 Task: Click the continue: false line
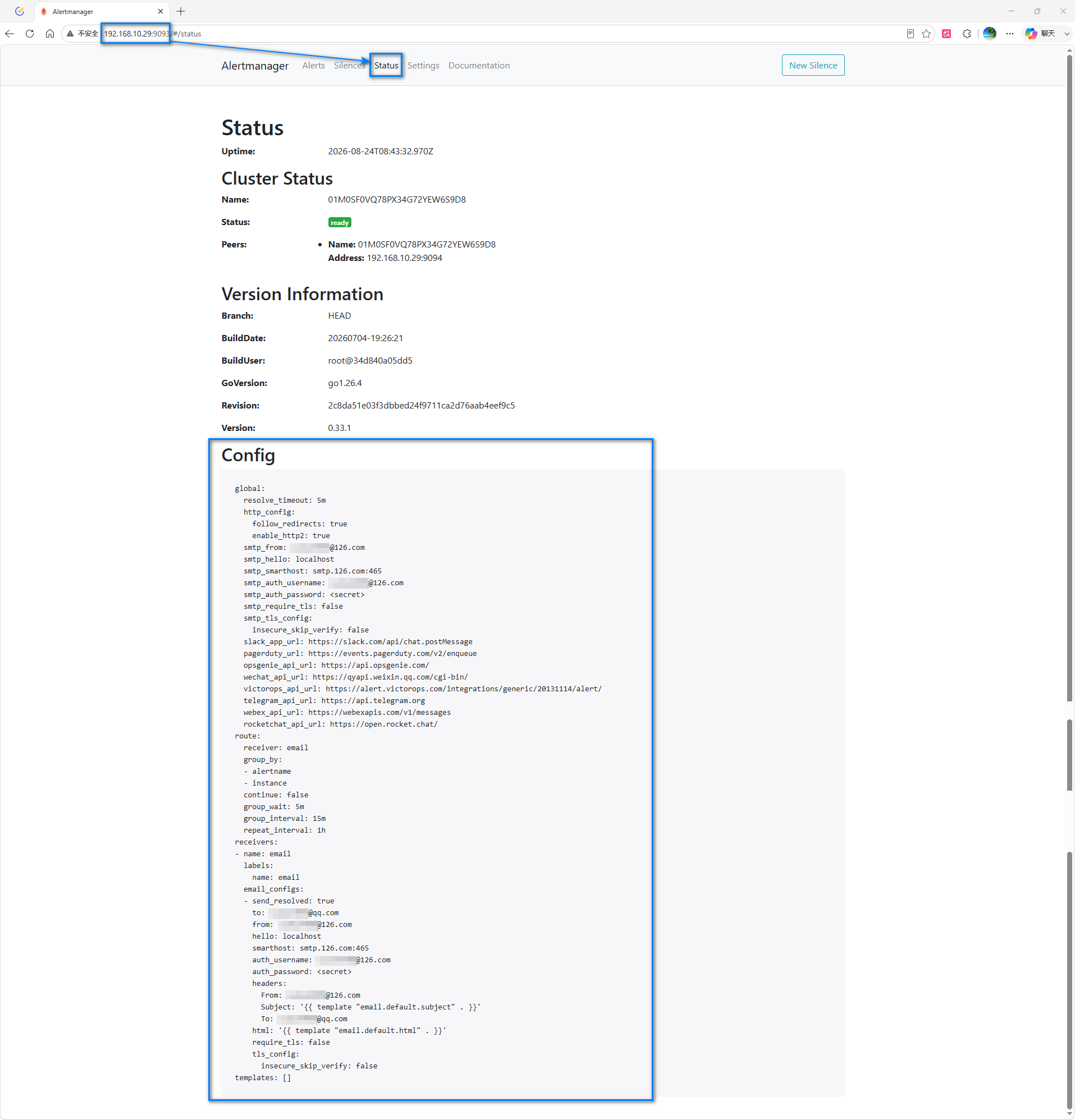pyautogui.click(x=276, y=796)
